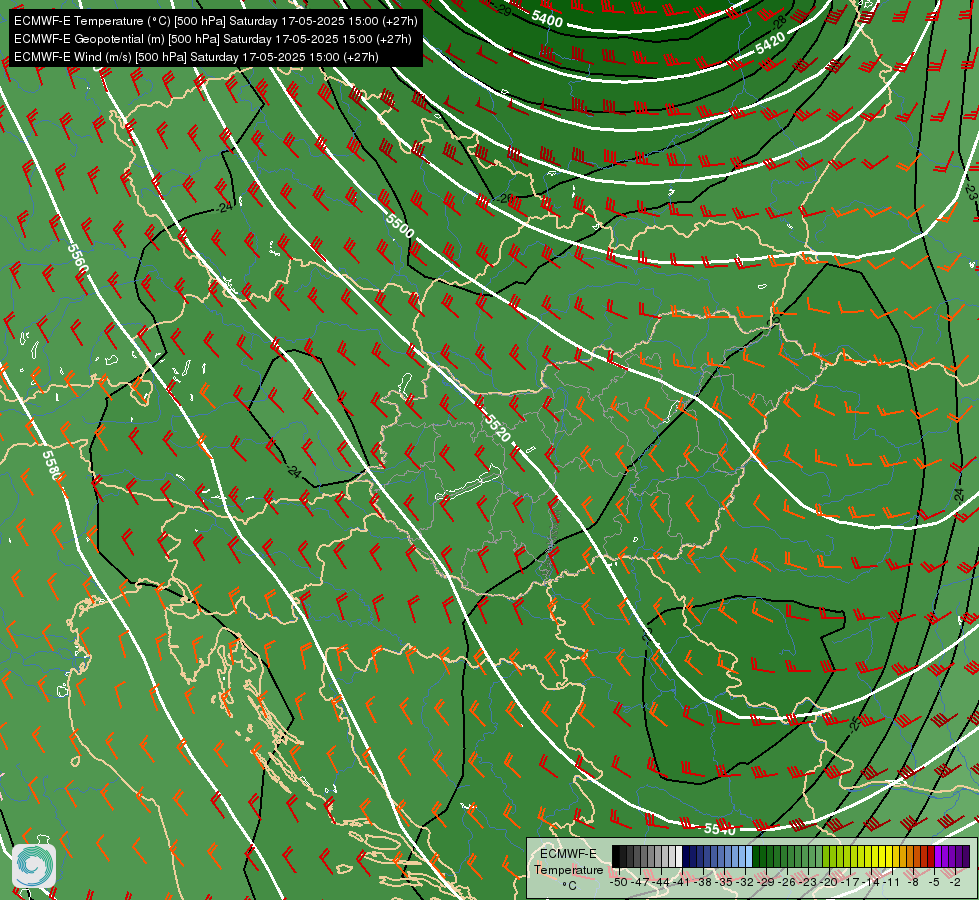Screen dimensions: 979x900
Task: Click the -2 value on the legend scale
Action: pyautogui.click(x=955, y=882)
